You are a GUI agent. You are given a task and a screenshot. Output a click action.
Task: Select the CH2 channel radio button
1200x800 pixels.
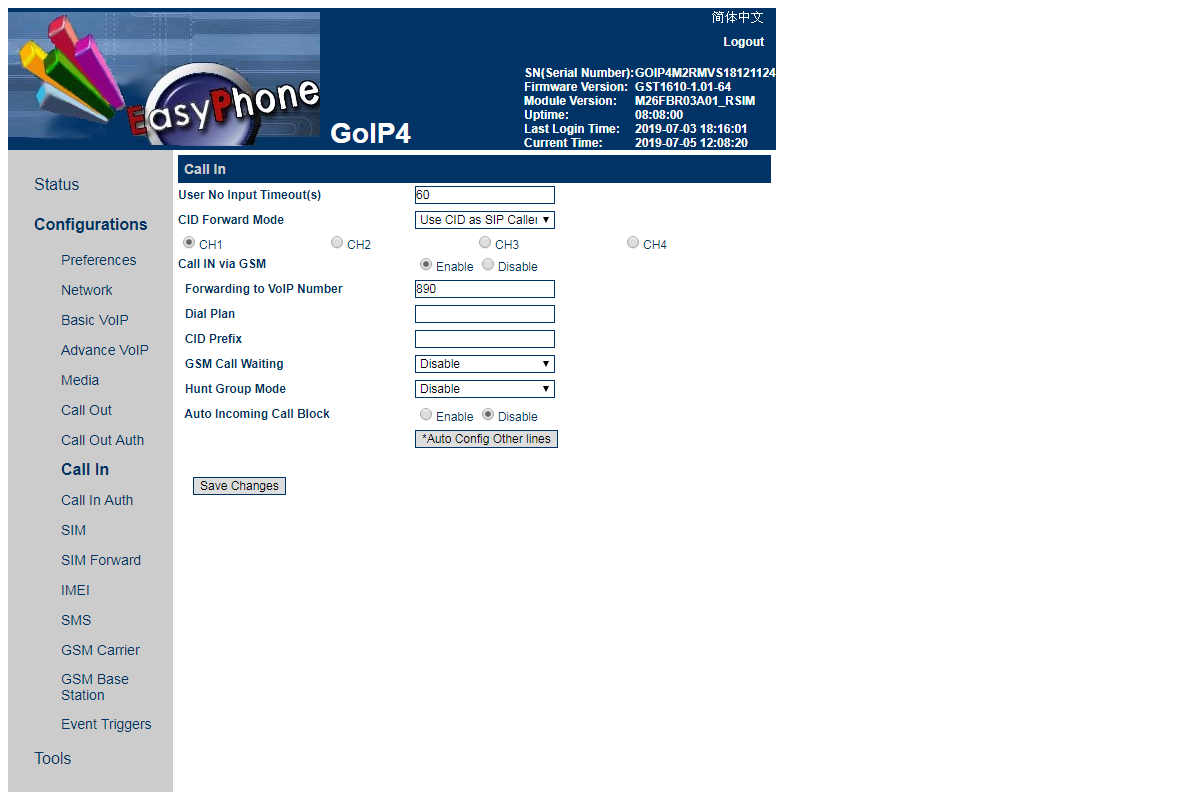pos(337,243)
